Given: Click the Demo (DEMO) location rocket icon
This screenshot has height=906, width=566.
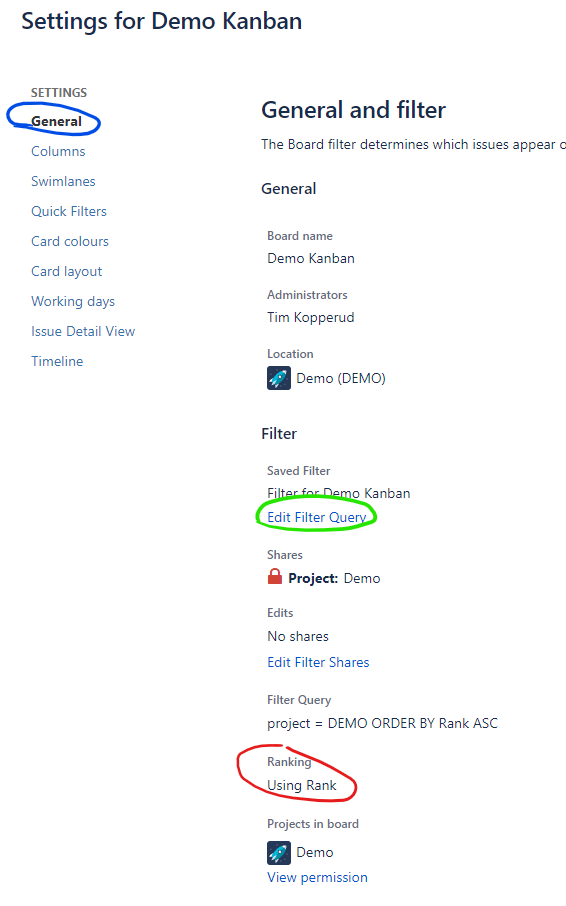Looking at the screenshot, I should tap(279, 378).
